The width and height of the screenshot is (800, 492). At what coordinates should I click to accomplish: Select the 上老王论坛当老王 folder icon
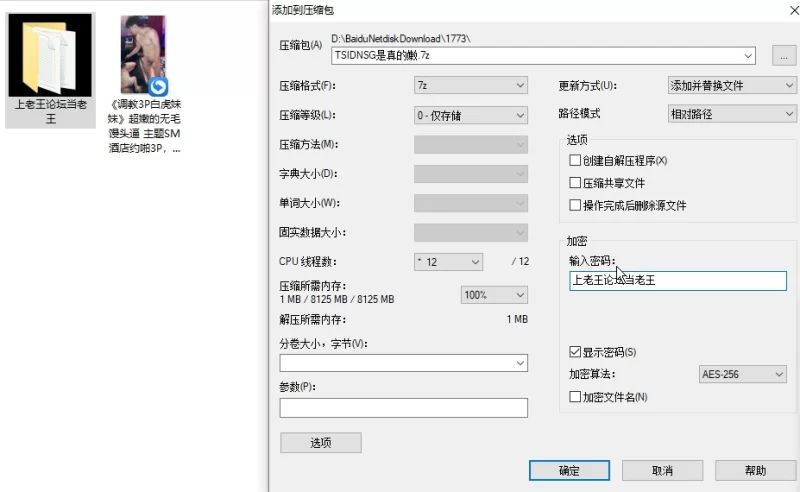[x=50, y=55]
